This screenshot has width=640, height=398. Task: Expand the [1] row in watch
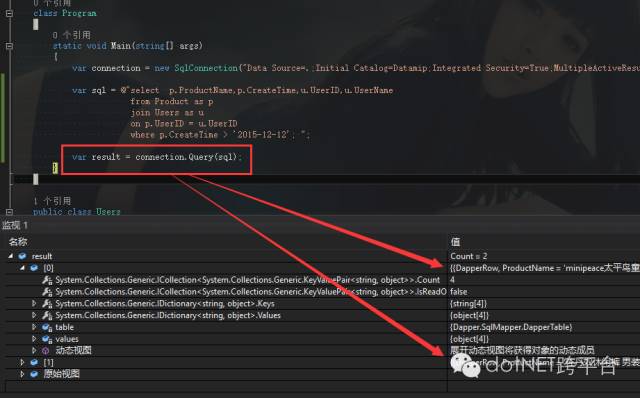click(22, 362)
